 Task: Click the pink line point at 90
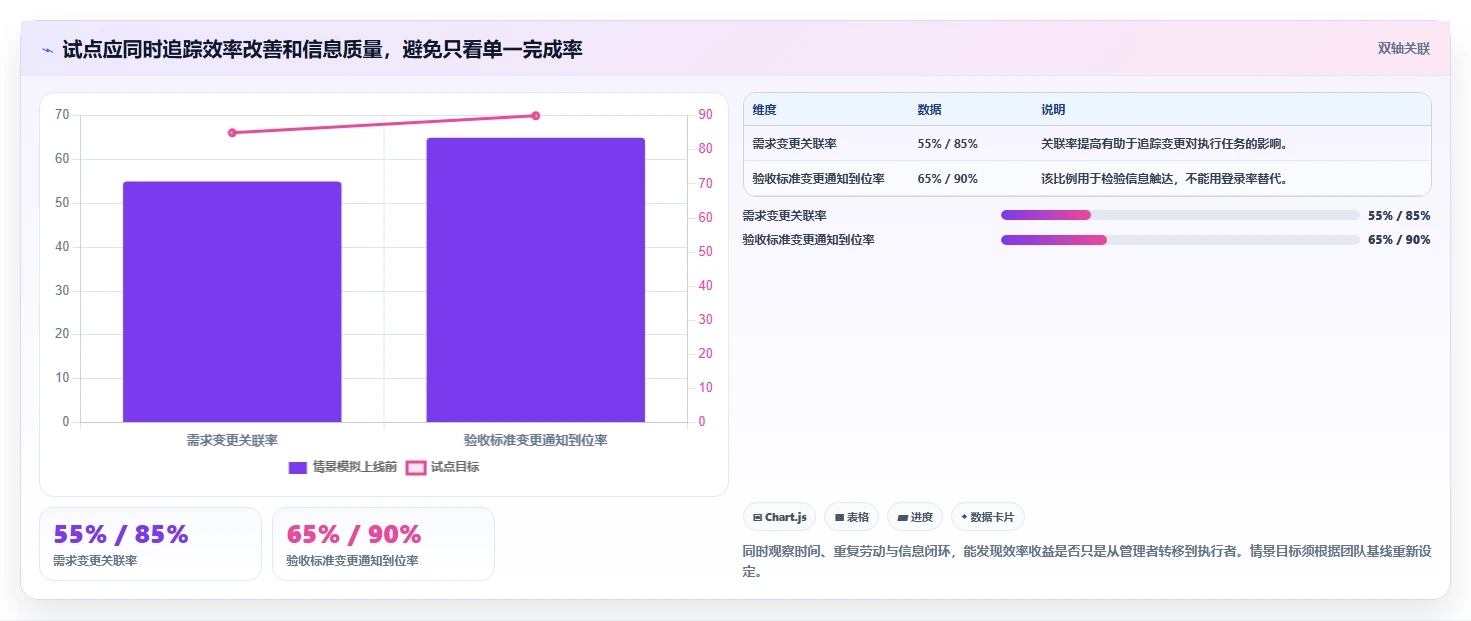click(536, 116)
